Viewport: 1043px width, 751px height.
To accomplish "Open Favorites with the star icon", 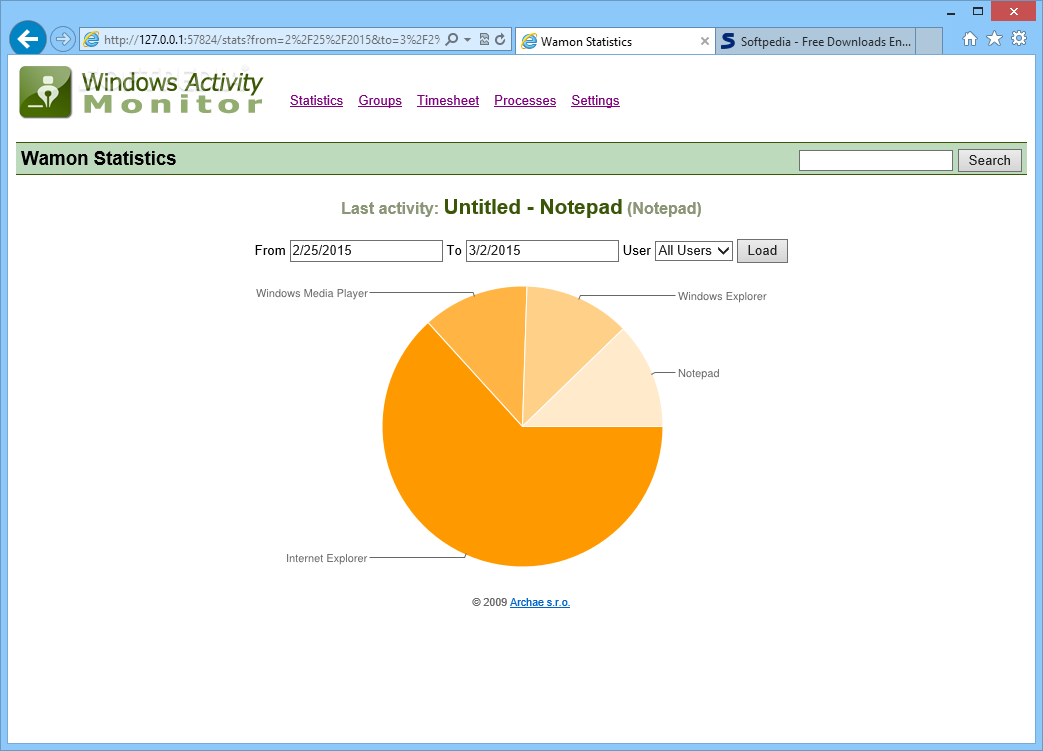I will pyautogui.click(x=994, y=39).
